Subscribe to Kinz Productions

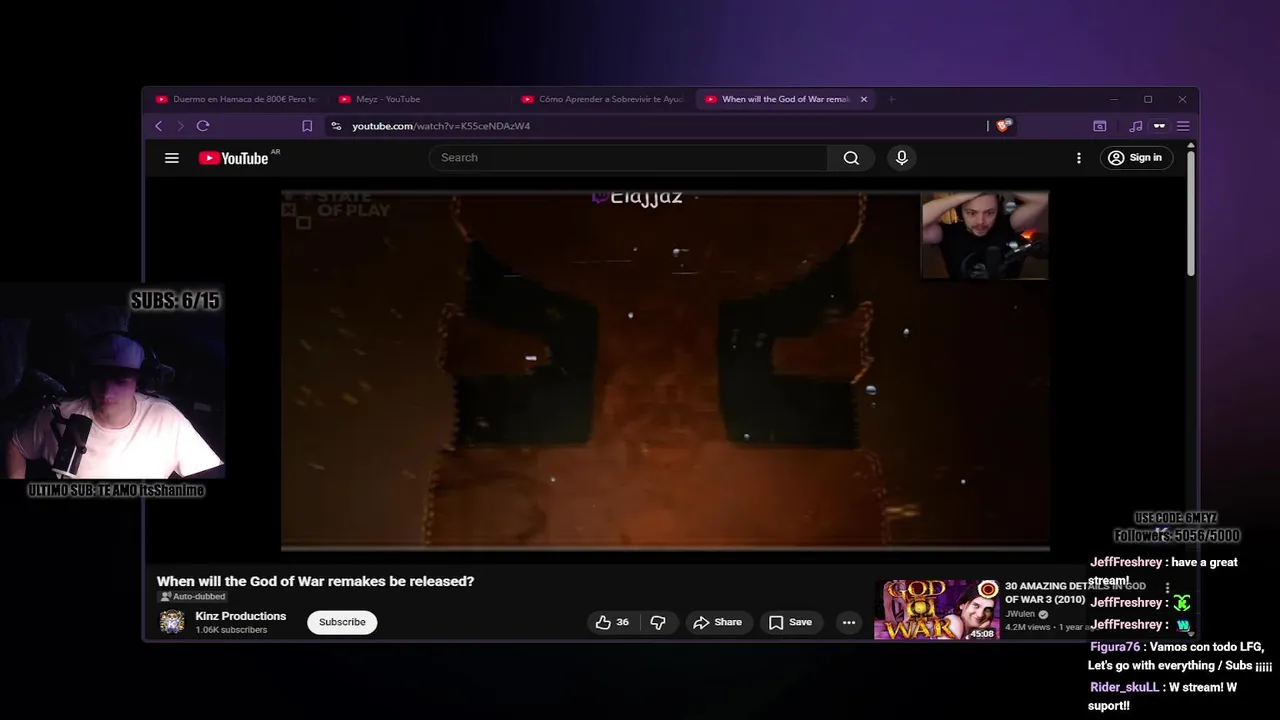tap(342, 622)
